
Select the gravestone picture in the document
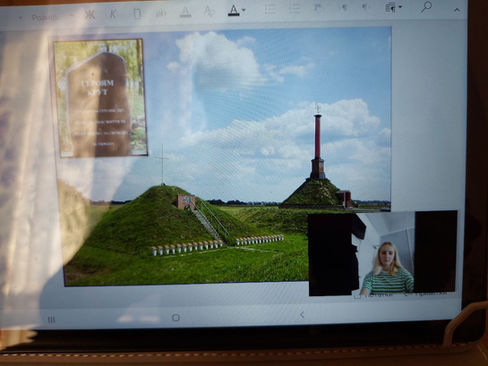click(100, 98)
